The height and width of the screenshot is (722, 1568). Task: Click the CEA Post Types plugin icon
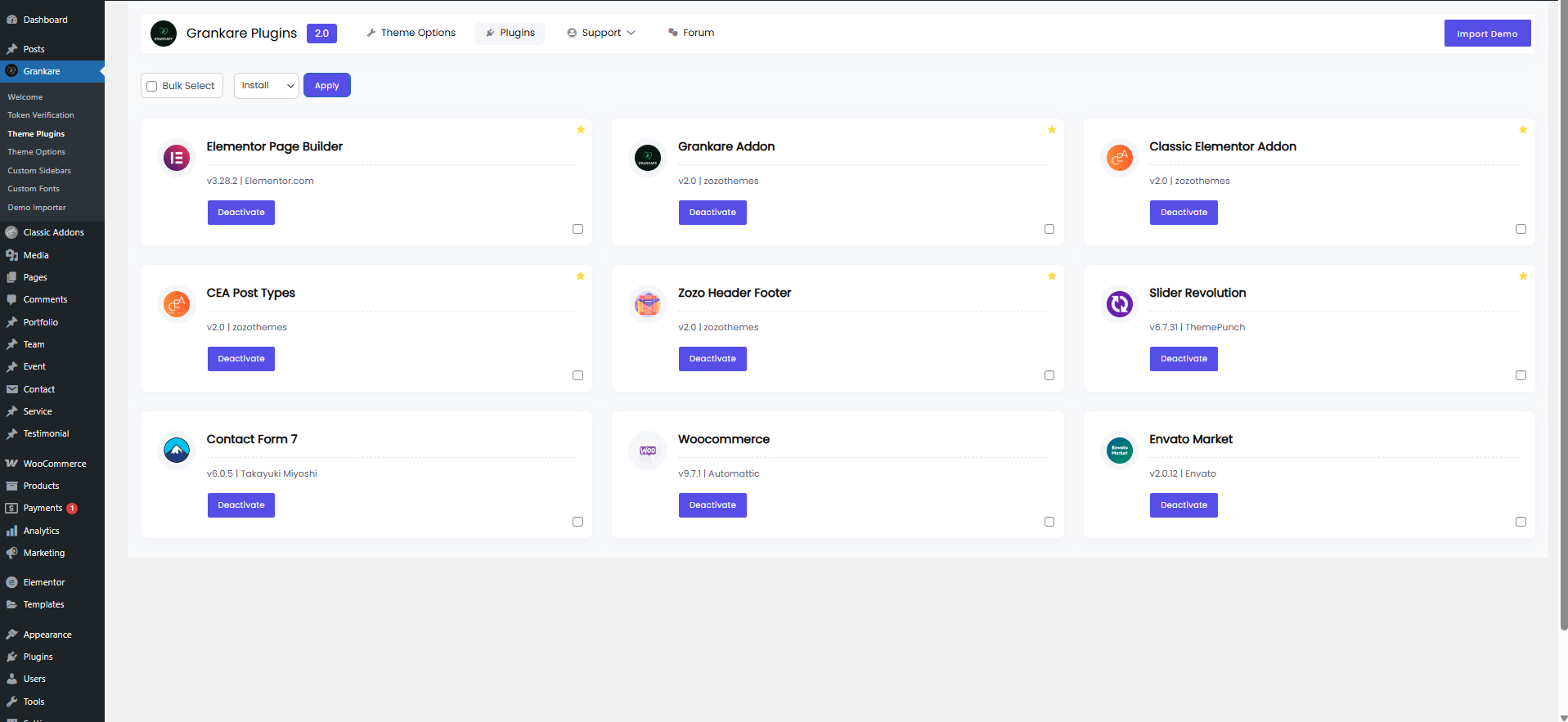(177, 304)
